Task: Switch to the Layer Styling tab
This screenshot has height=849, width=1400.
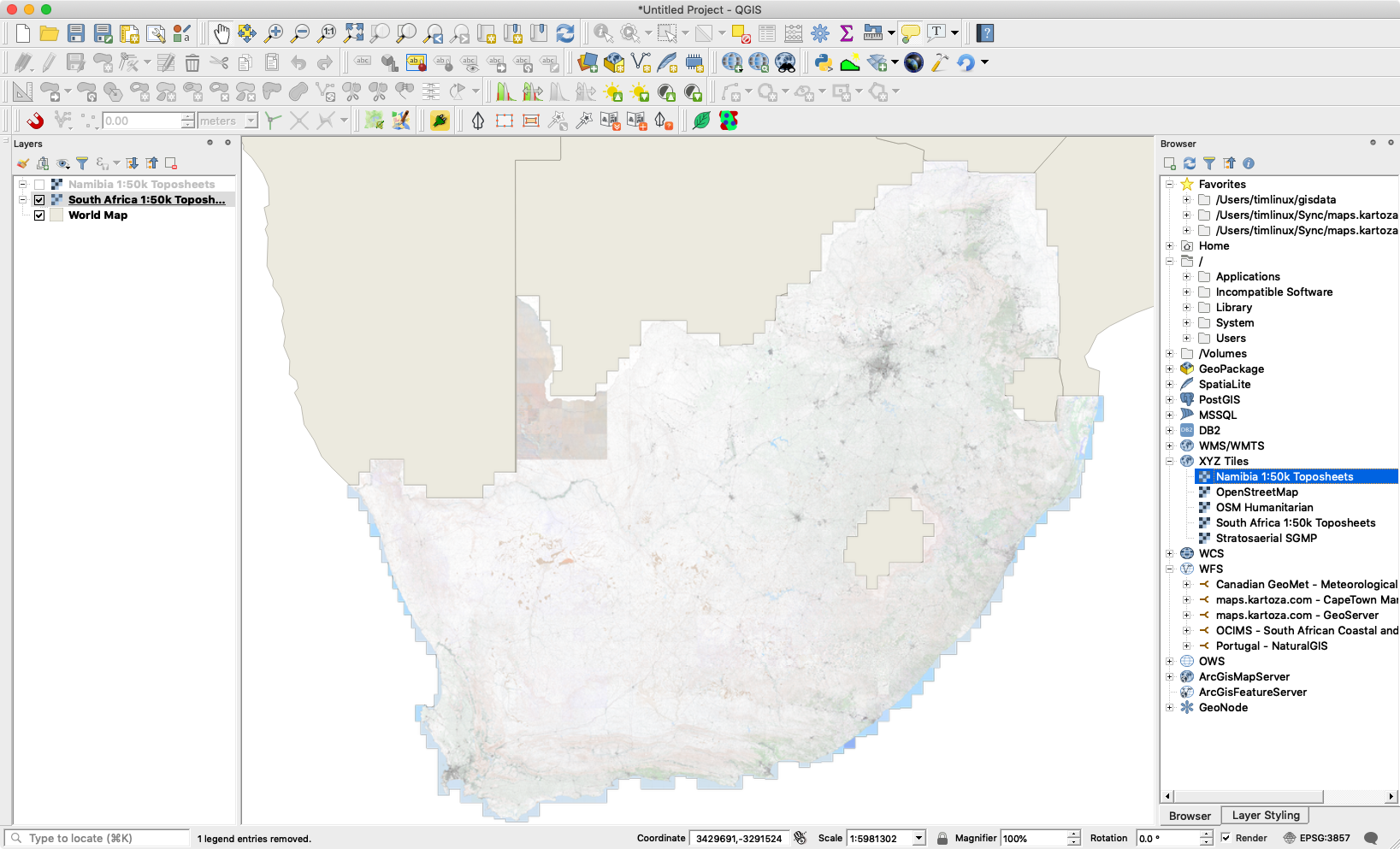Action: (x=1264, y=816)
